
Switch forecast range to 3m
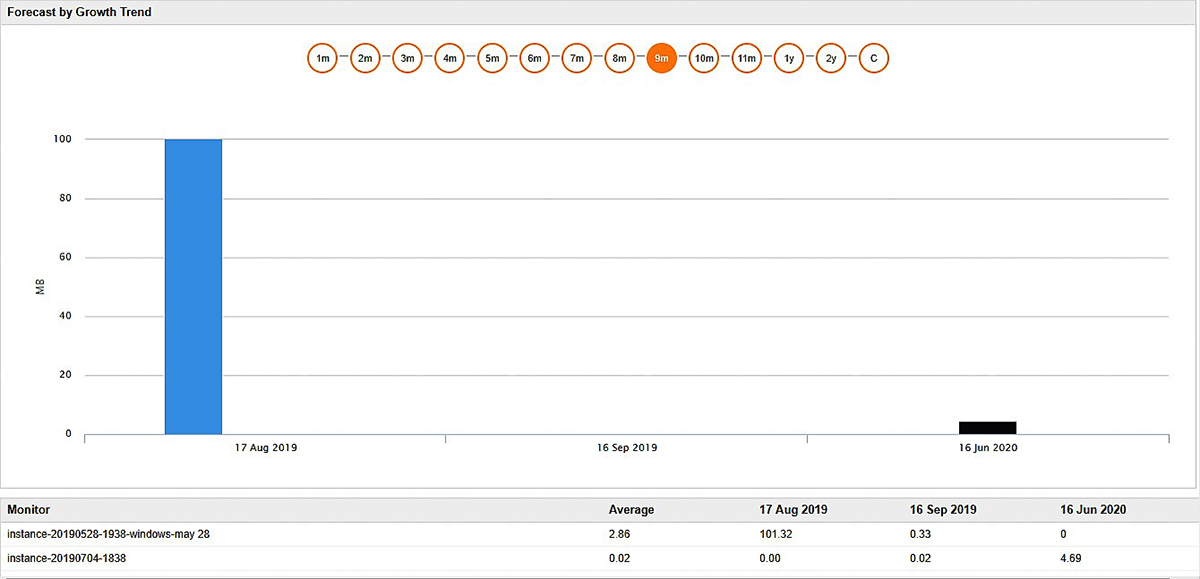point(407,58)
